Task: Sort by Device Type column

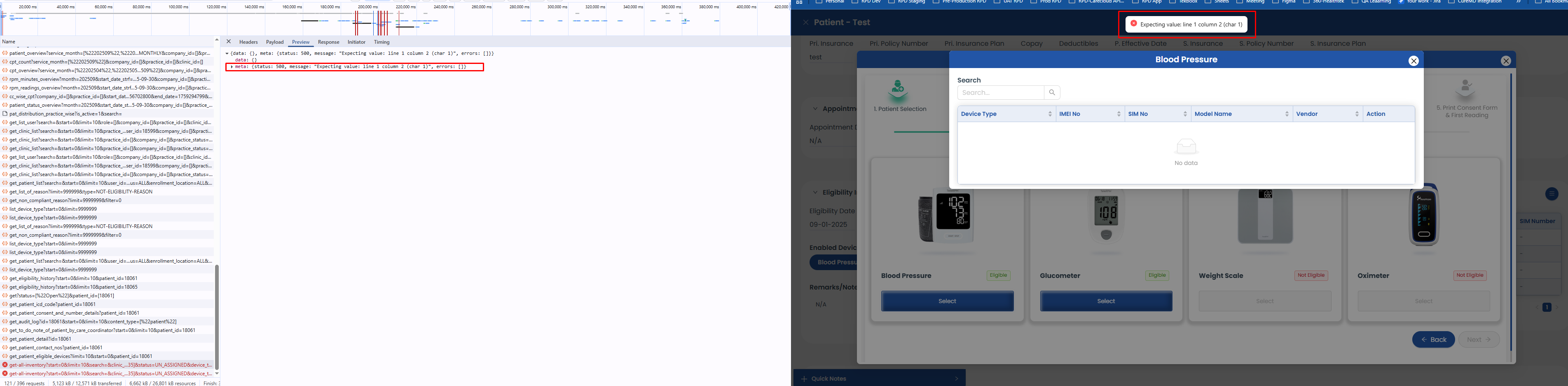Action: 1049,114
